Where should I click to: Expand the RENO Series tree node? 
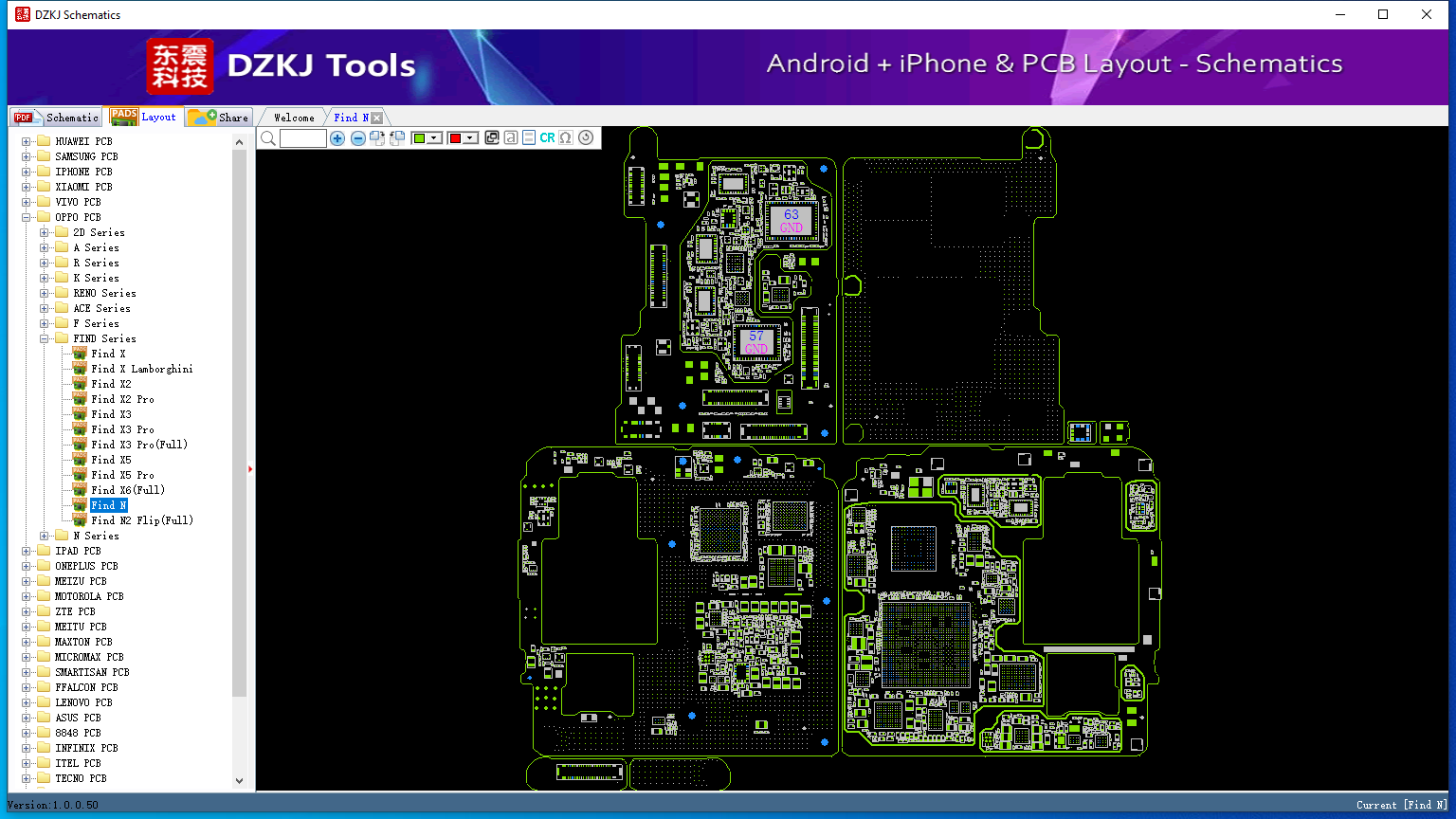pos(45,293)
